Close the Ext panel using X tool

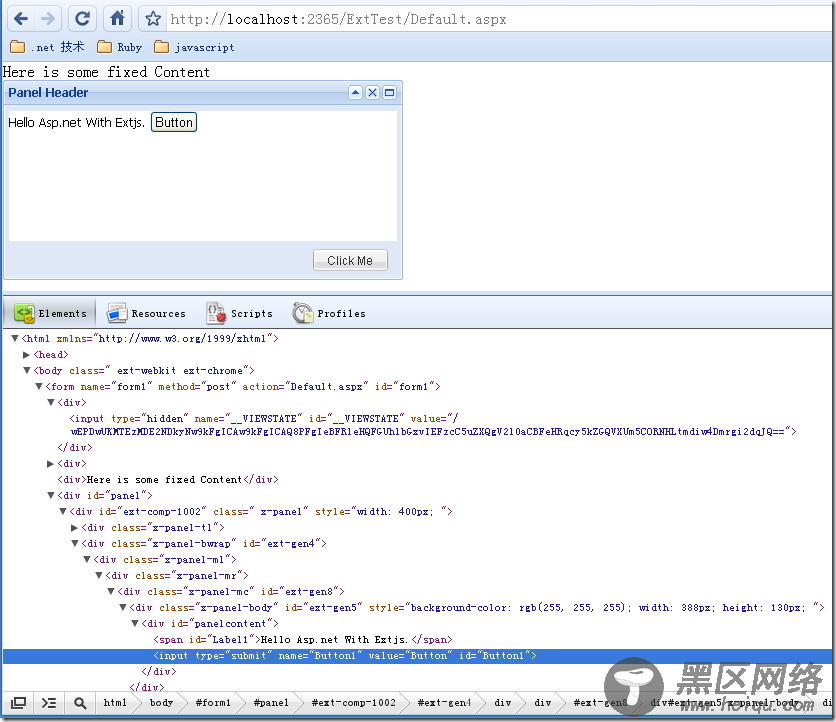pyautogui.click(x=372, y=93)
